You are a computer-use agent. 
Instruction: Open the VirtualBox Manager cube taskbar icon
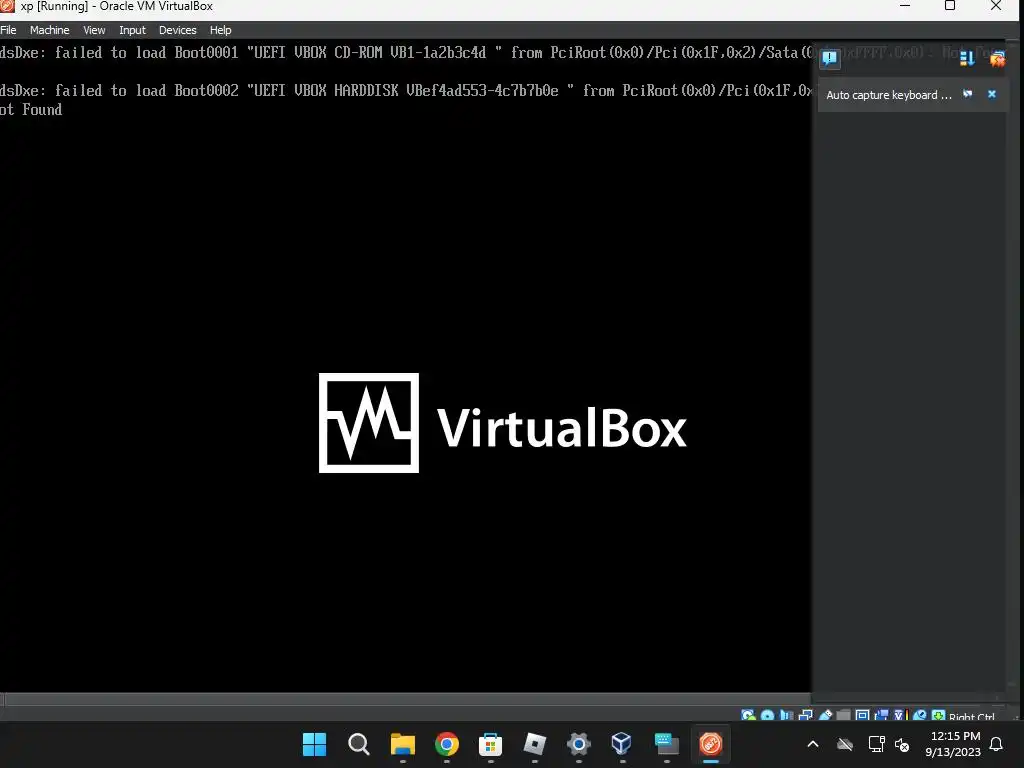point(621,744)
